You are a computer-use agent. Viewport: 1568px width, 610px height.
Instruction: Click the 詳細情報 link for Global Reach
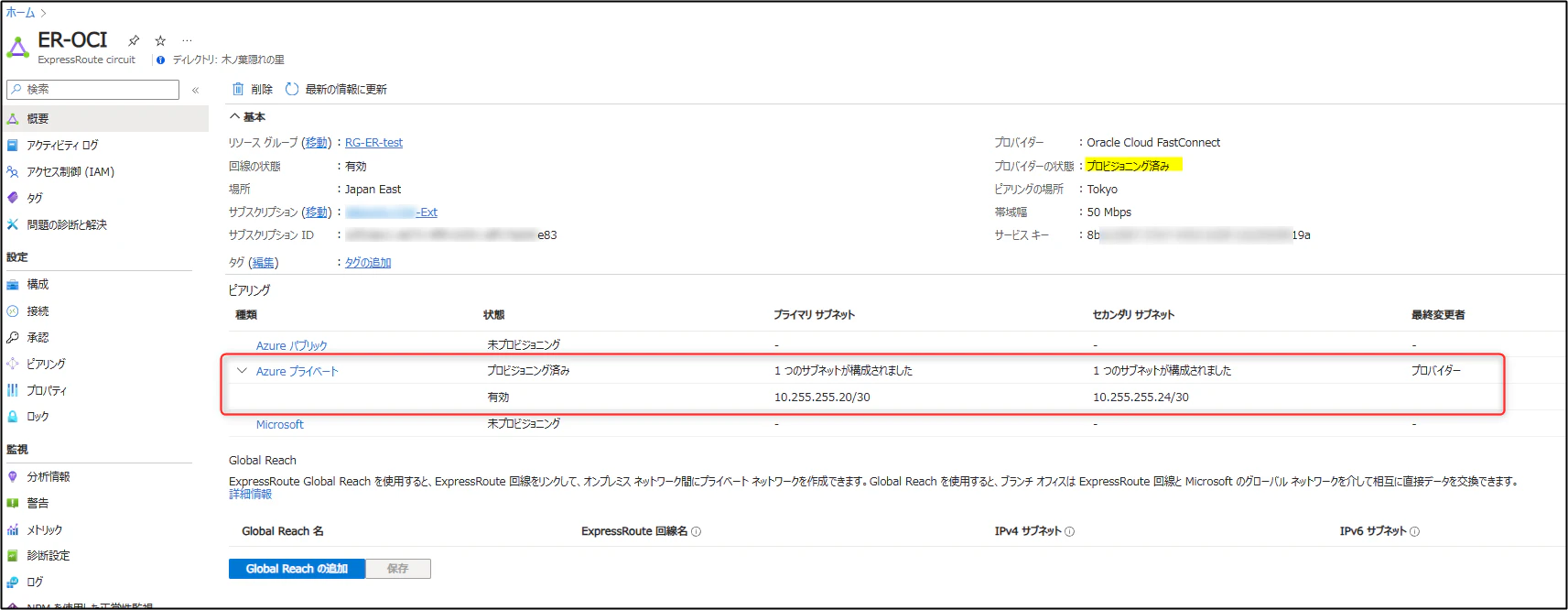point(251,495)
